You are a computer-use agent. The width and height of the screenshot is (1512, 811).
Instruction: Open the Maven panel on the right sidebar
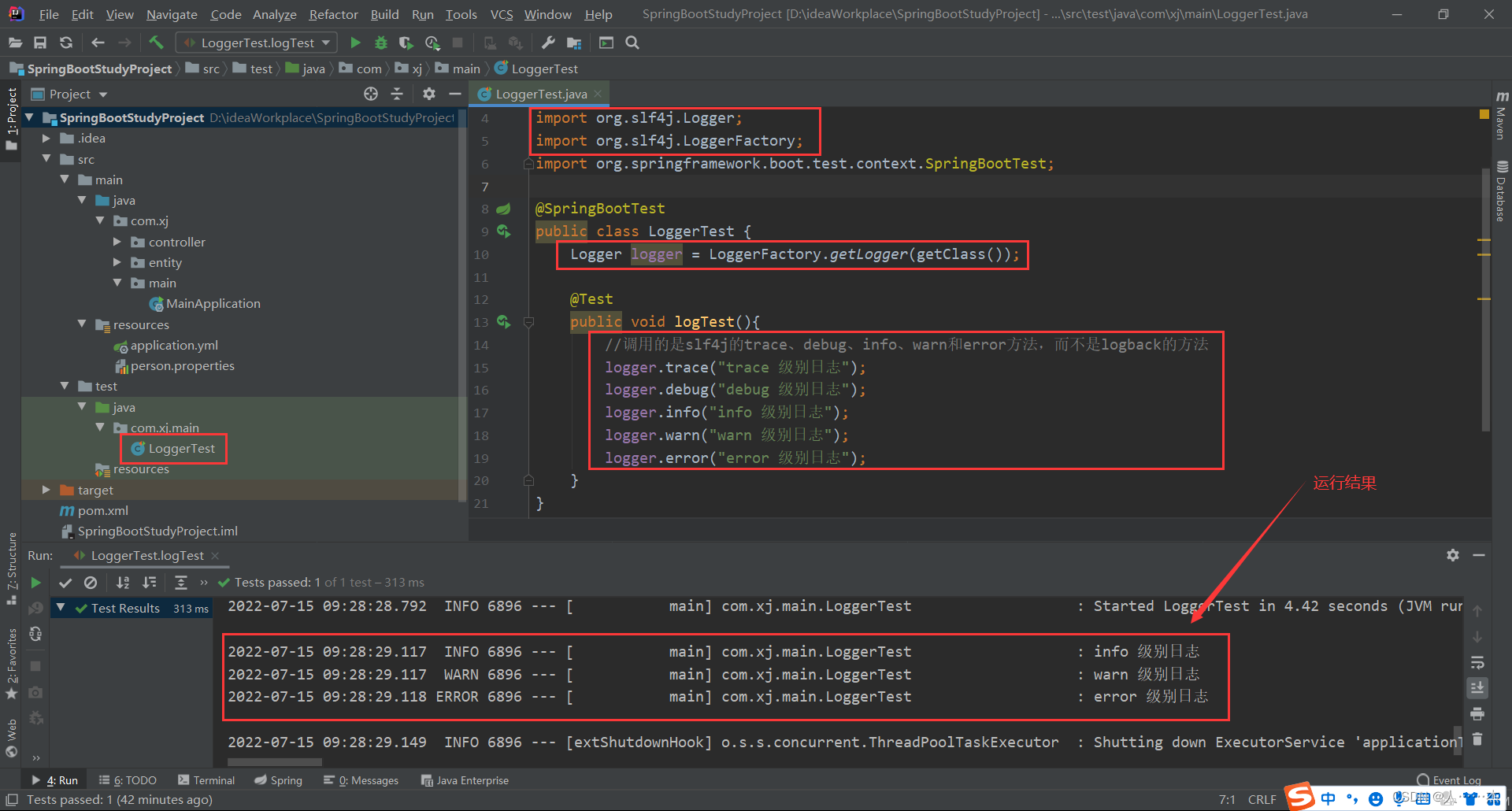pyautogui.click(x=1501, y=122)
